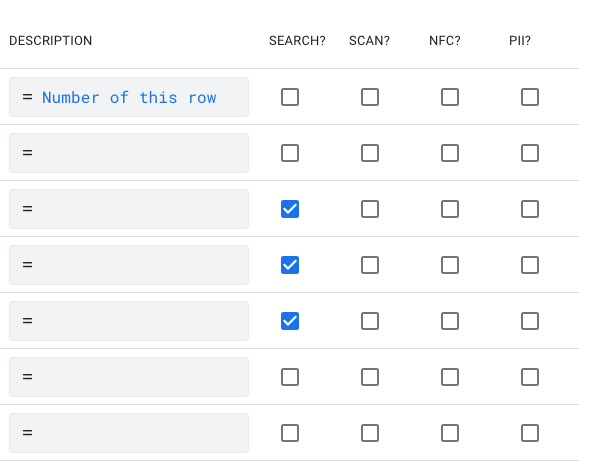This screenshot has width=614, height=474.
Task: Tick PII? checkbox in last row
Action: [x=530, y=433]
